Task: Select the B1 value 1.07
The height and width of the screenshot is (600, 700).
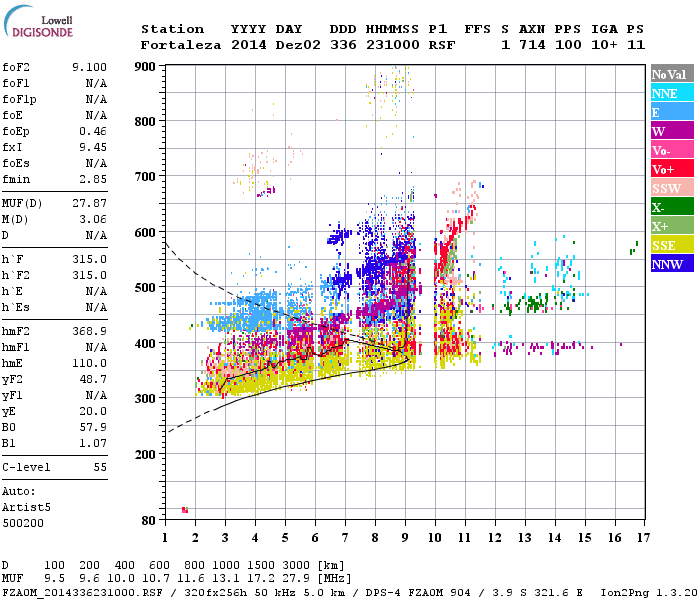Action: point(93,443)
